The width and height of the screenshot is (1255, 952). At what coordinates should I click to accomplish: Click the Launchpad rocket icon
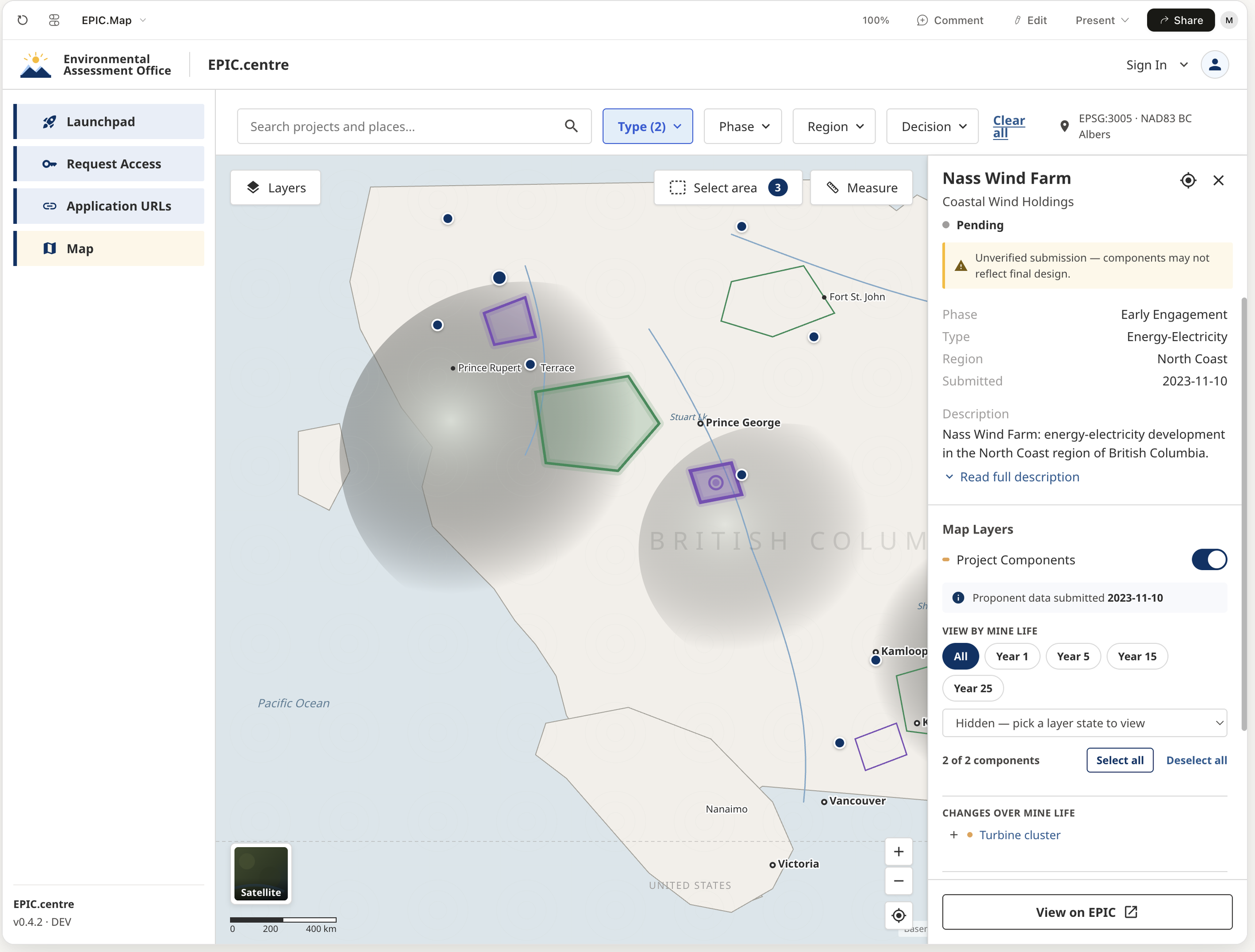(x=49, y=121)
